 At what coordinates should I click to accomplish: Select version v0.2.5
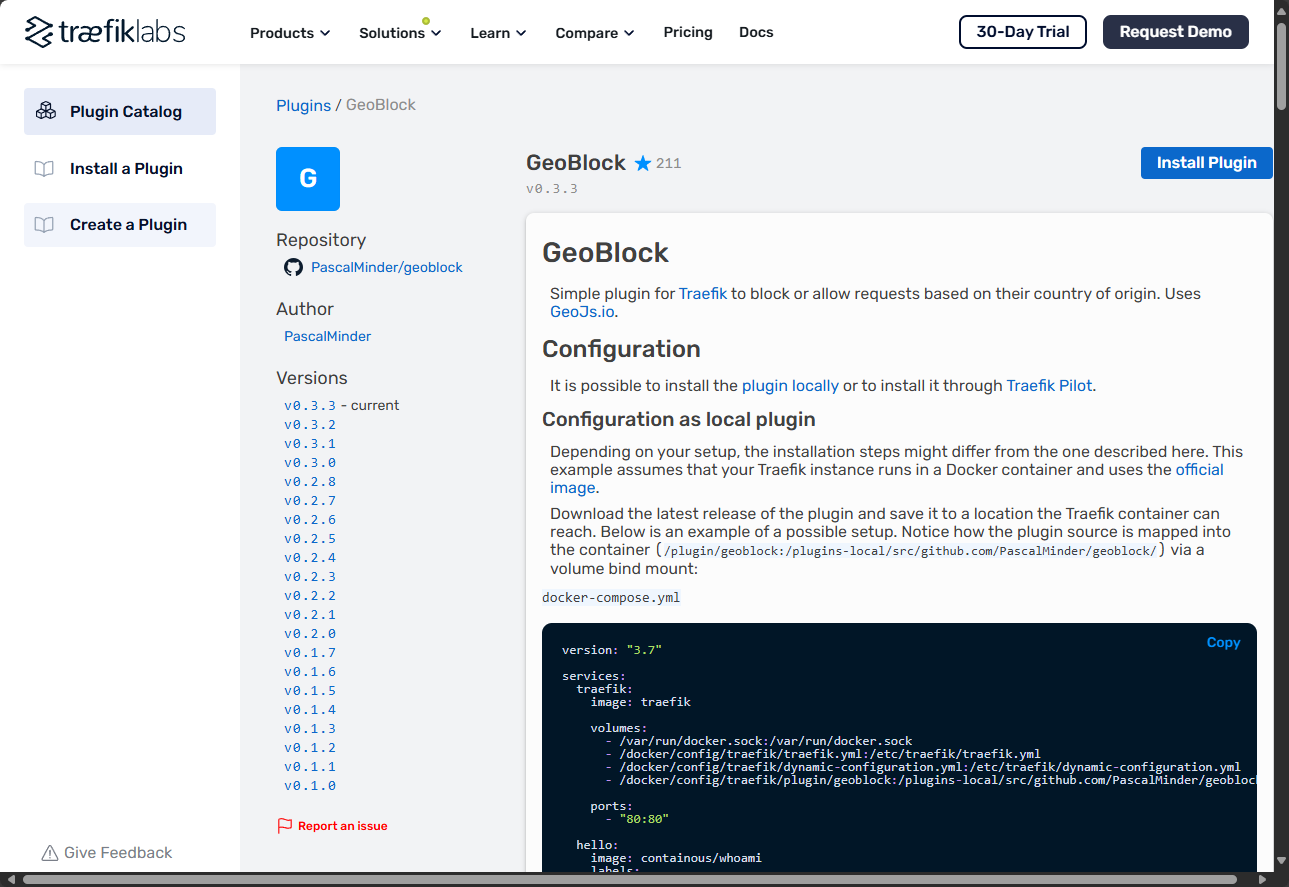[310, 538]
